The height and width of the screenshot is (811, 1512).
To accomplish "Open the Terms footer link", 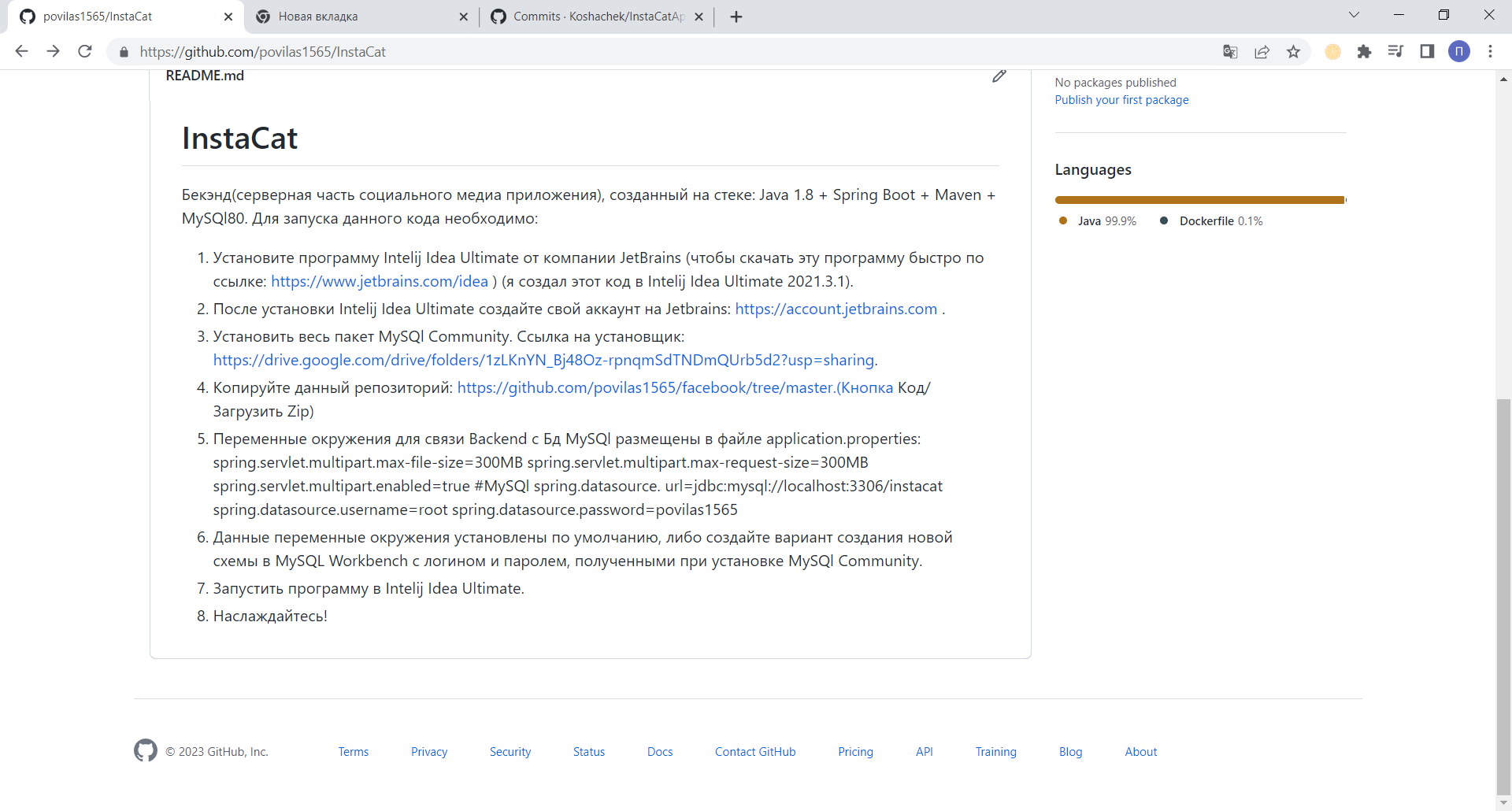I will [354, 752].
